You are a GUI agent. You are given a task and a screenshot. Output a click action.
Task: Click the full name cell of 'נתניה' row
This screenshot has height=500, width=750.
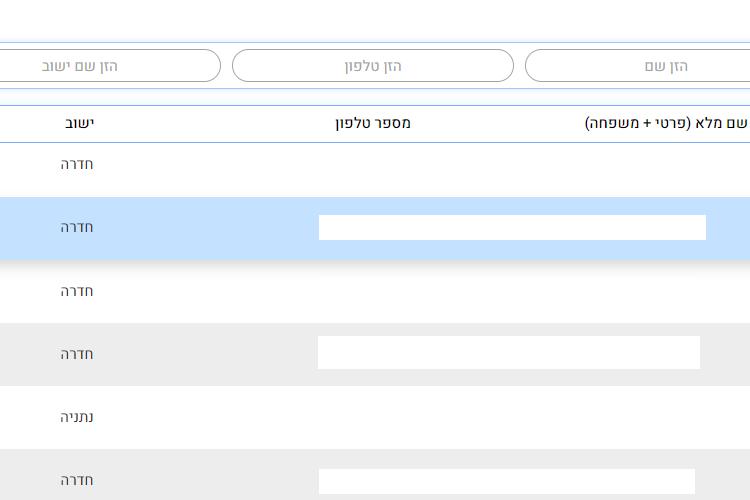pos(638,417)
